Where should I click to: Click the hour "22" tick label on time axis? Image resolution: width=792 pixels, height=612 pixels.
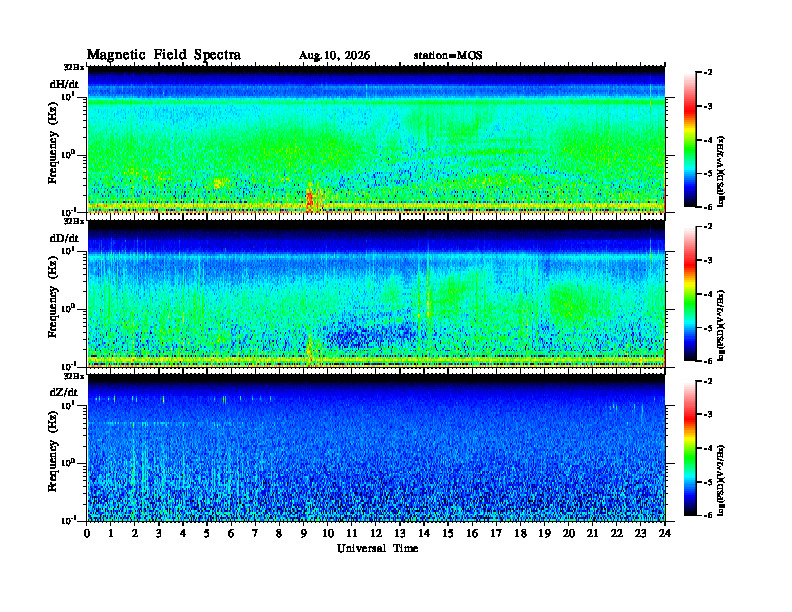click(617, 533)
